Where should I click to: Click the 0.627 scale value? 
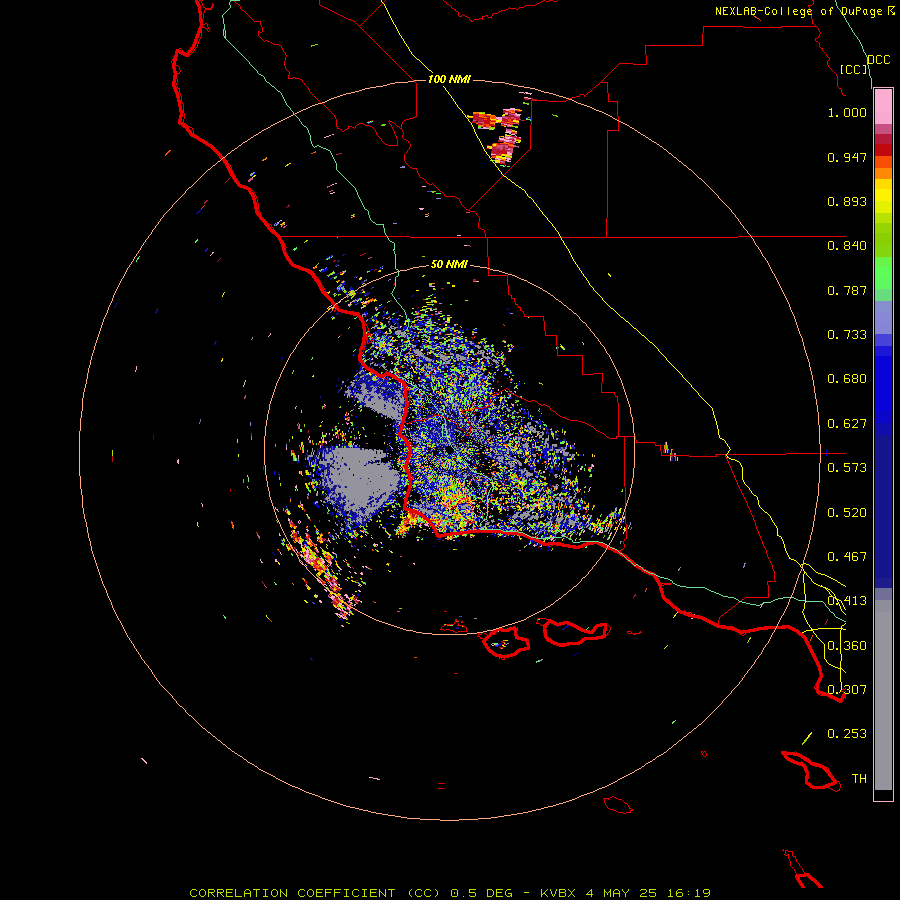click(x=847, y=424)
